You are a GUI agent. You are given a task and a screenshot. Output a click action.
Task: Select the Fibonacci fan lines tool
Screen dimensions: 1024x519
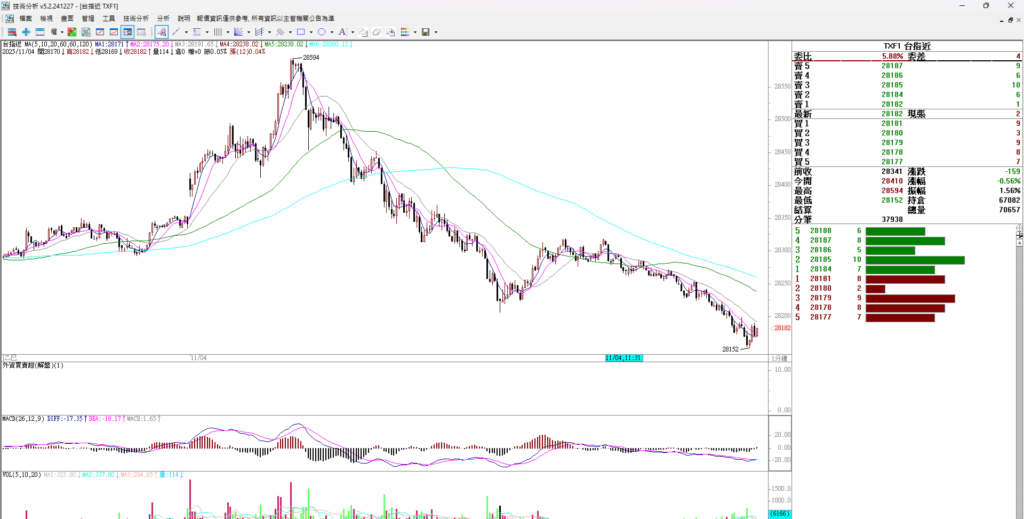[x=238, y=32]
